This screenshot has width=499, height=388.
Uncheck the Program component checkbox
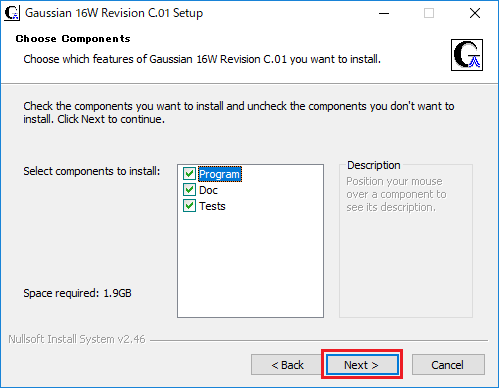[x=189, y=174]
